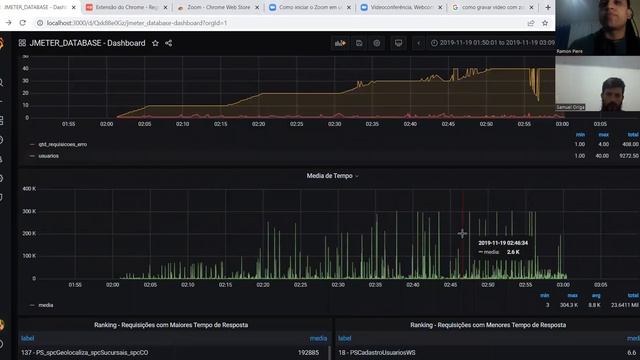Image resolution: width=640 pixels, height=360 pixels.
Task: Star the JMETER_DATABASE dashboard
Action: [155, 43]
